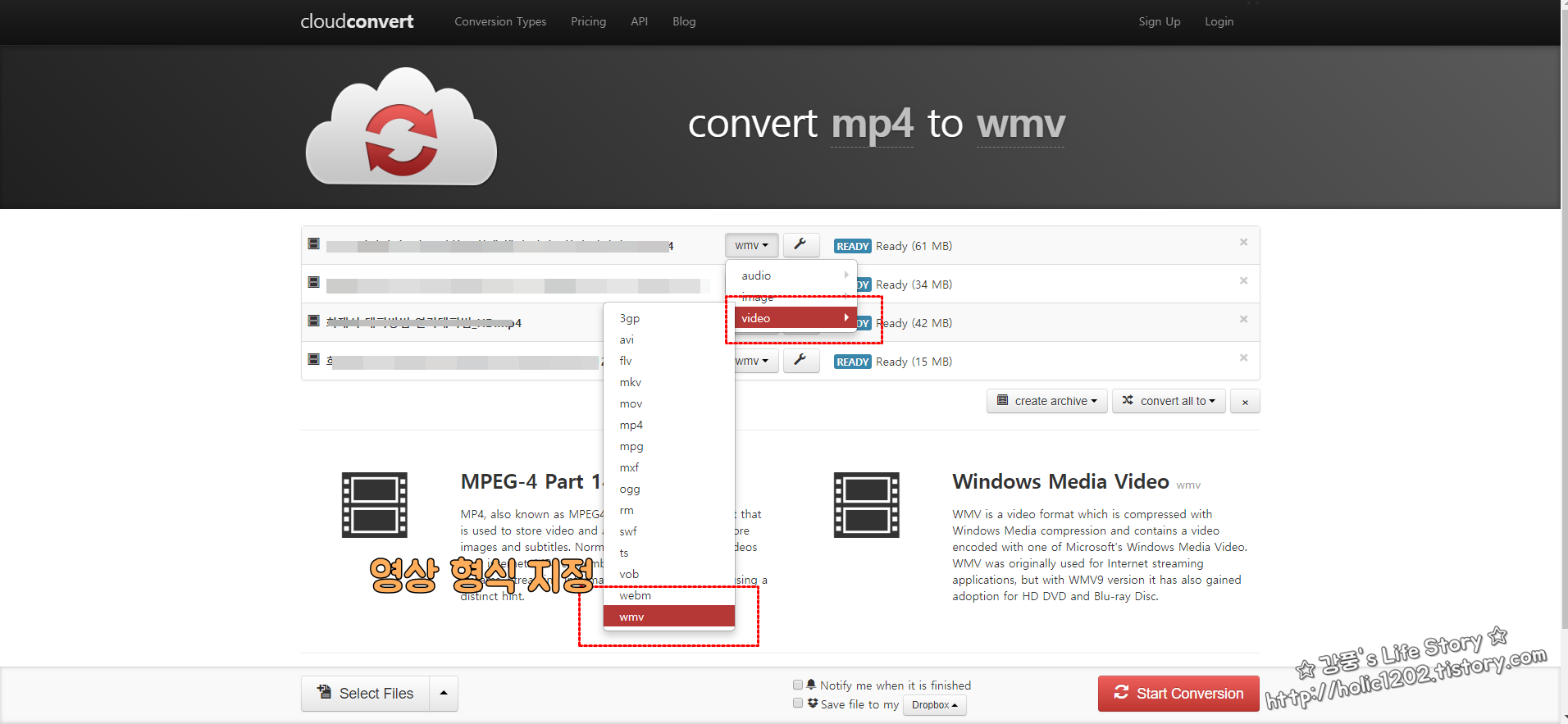1568x724 pixels.
Task: Select vob video format
Action: pos(668,574)
